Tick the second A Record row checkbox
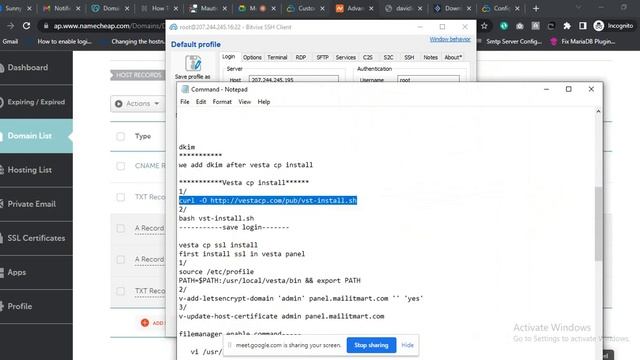The height and width of the screenshot is (360, 640). click(x=120, y=259)
